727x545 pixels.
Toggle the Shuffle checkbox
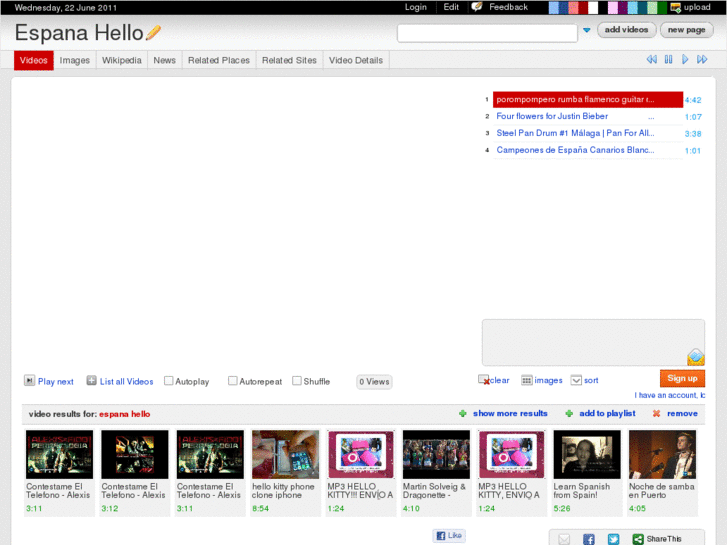point(297,381)
